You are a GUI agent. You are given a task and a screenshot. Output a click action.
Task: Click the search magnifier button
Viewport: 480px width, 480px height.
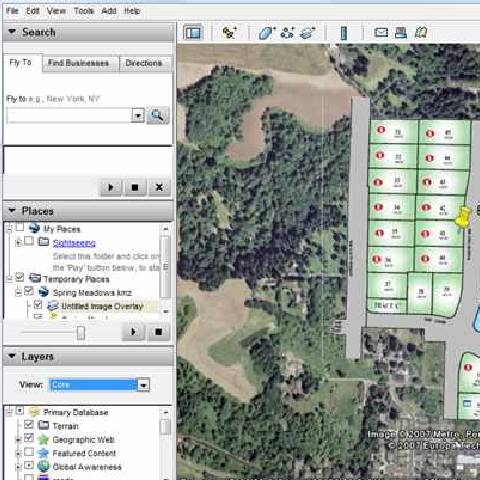click(157, 116)
